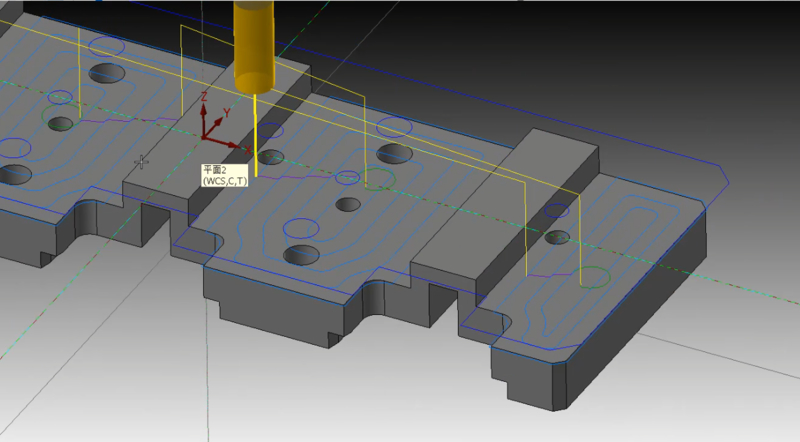Click the rightmost drilled hole on the part
This screenshot has width=800, height=442.
tap(558, 238)
